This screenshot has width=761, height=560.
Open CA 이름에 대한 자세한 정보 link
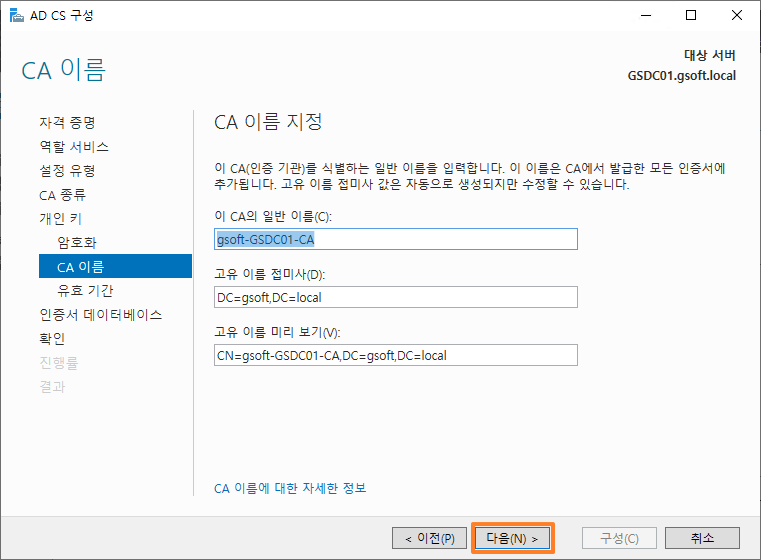pyautogui.click(x=290, y=488)
